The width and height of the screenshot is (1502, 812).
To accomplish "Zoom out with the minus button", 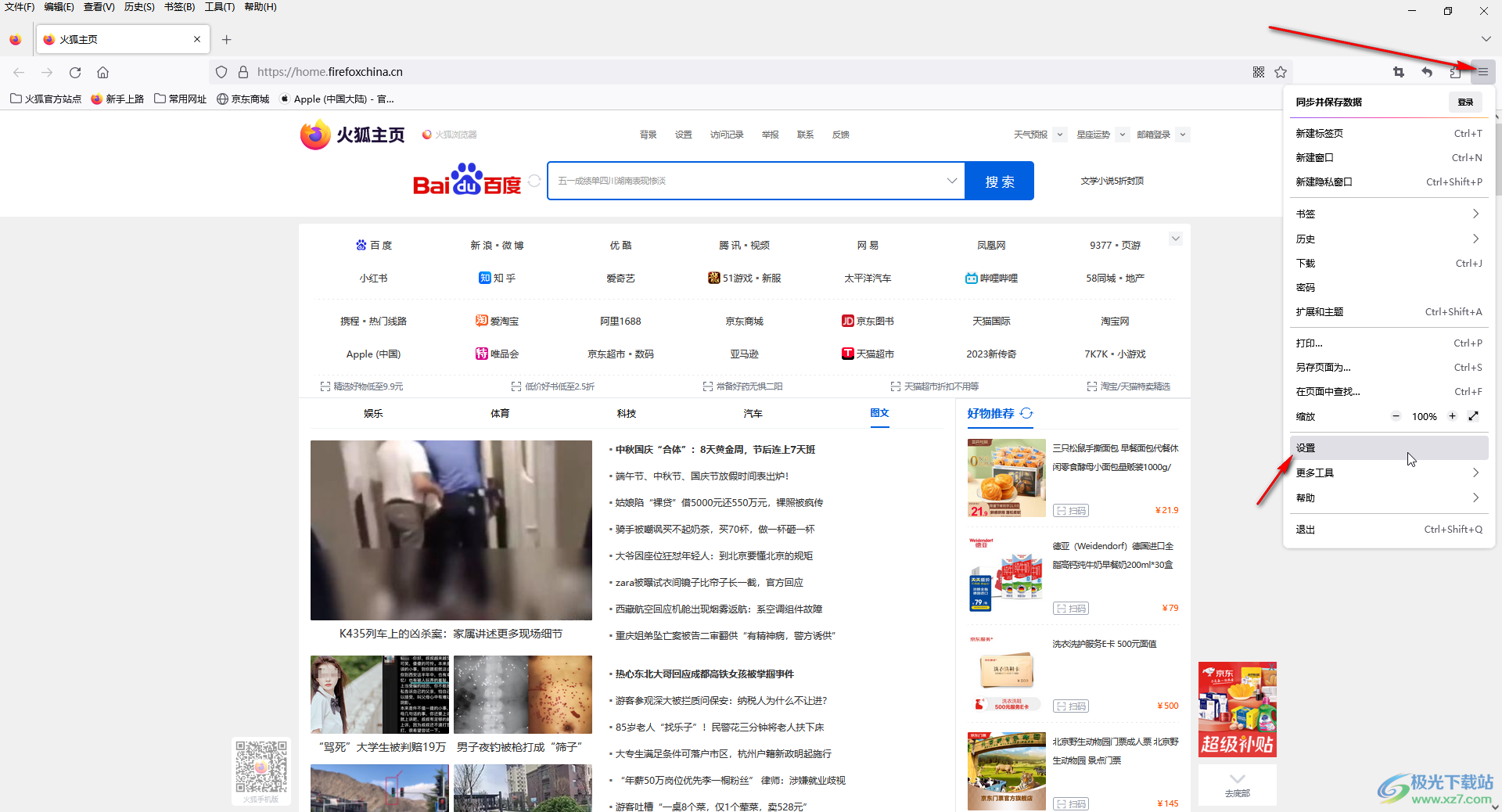I will 1396,416.
